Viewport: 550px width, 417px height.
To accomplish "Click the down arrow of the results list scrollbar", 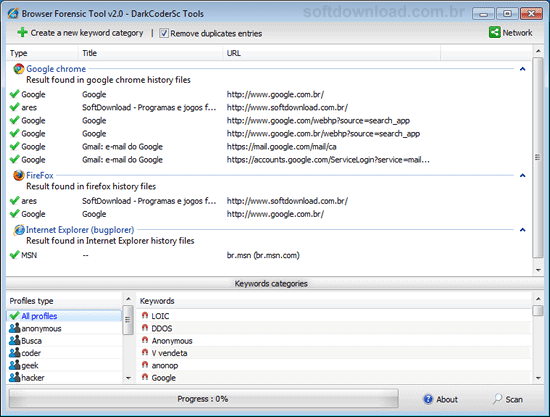I will click(538, 270).
